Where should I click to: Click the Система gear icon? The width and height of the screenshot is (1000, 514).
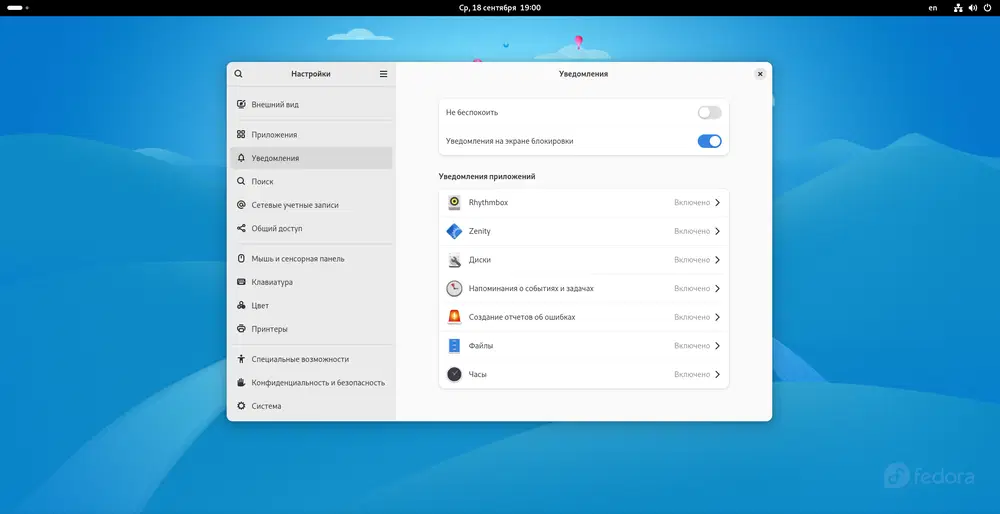click(241, 406)
